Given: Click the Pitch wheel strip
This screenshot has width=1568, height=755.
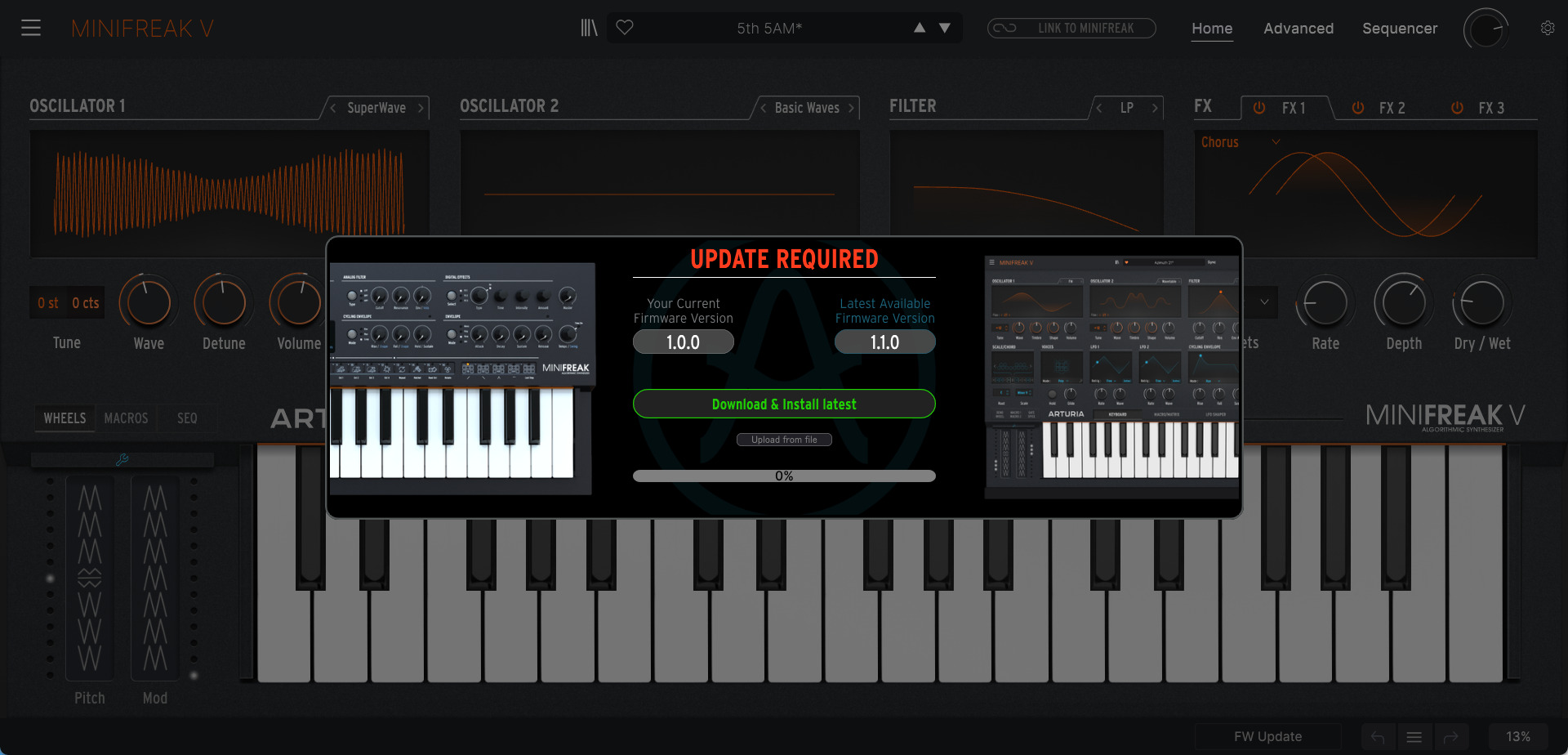Looking at the screenshot, I should pyautogui.click(x=90, y=579).
